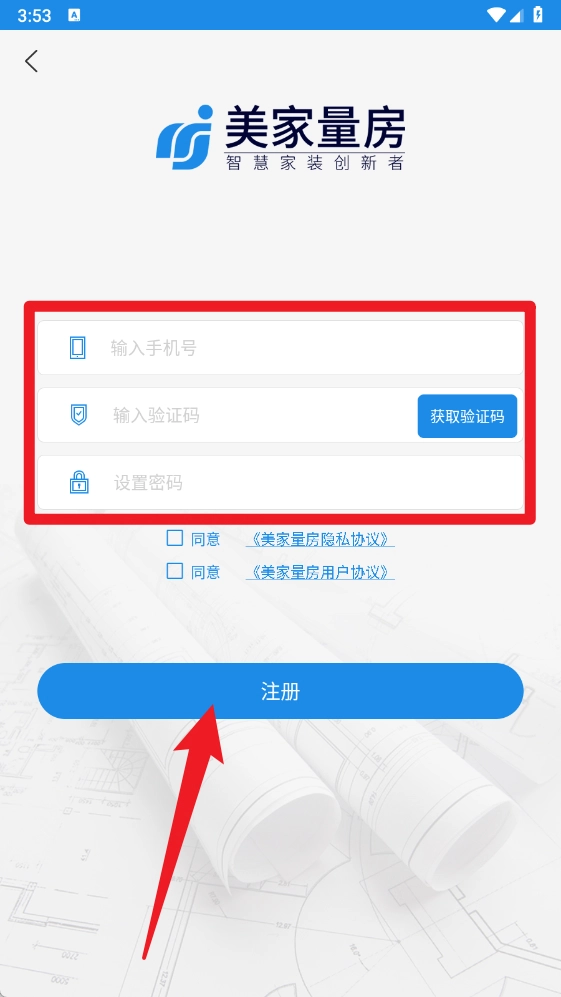Image resolution: width=561 pixels, height=997 pixels.
Task: Tap the 获取验证码 button
Action: [468, 416]
